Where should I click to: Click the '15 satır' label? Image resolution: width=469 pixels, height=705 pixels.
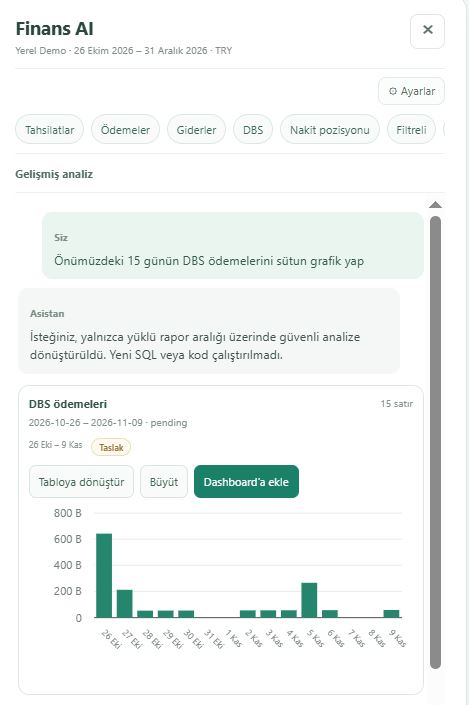[x=397, y=404]
